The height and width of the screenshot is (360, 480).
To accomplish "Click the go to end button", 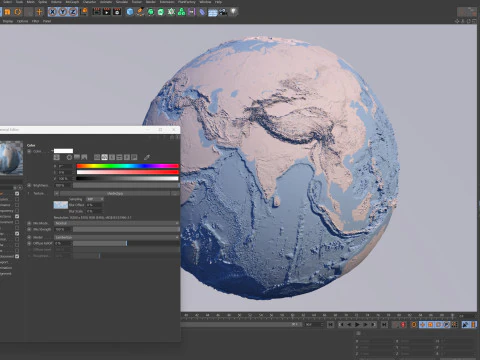I will [x=384, y=324].
